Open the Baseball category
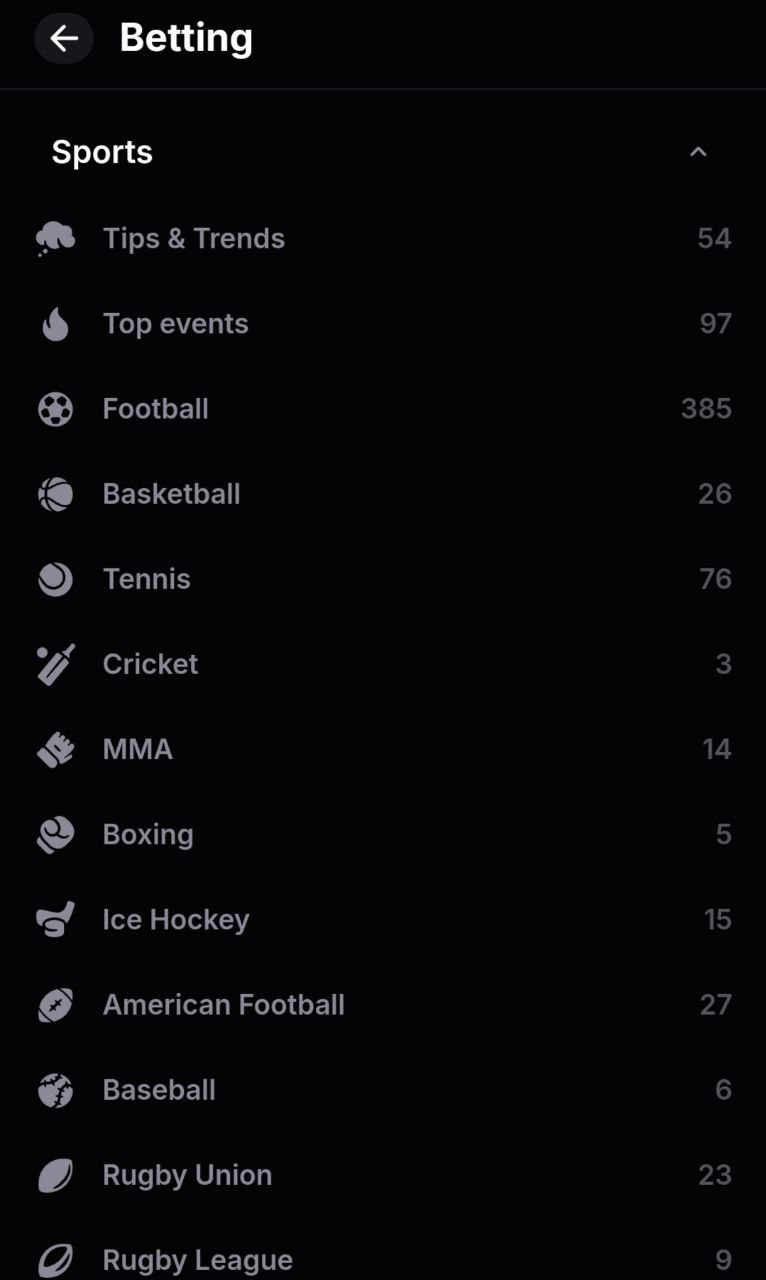 [159, 1089]
